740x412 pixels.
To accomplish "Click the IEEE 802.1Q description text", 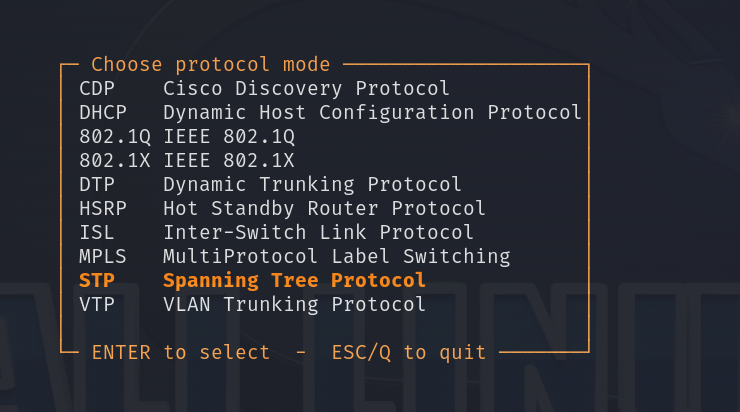I will (x=229, y=137).
